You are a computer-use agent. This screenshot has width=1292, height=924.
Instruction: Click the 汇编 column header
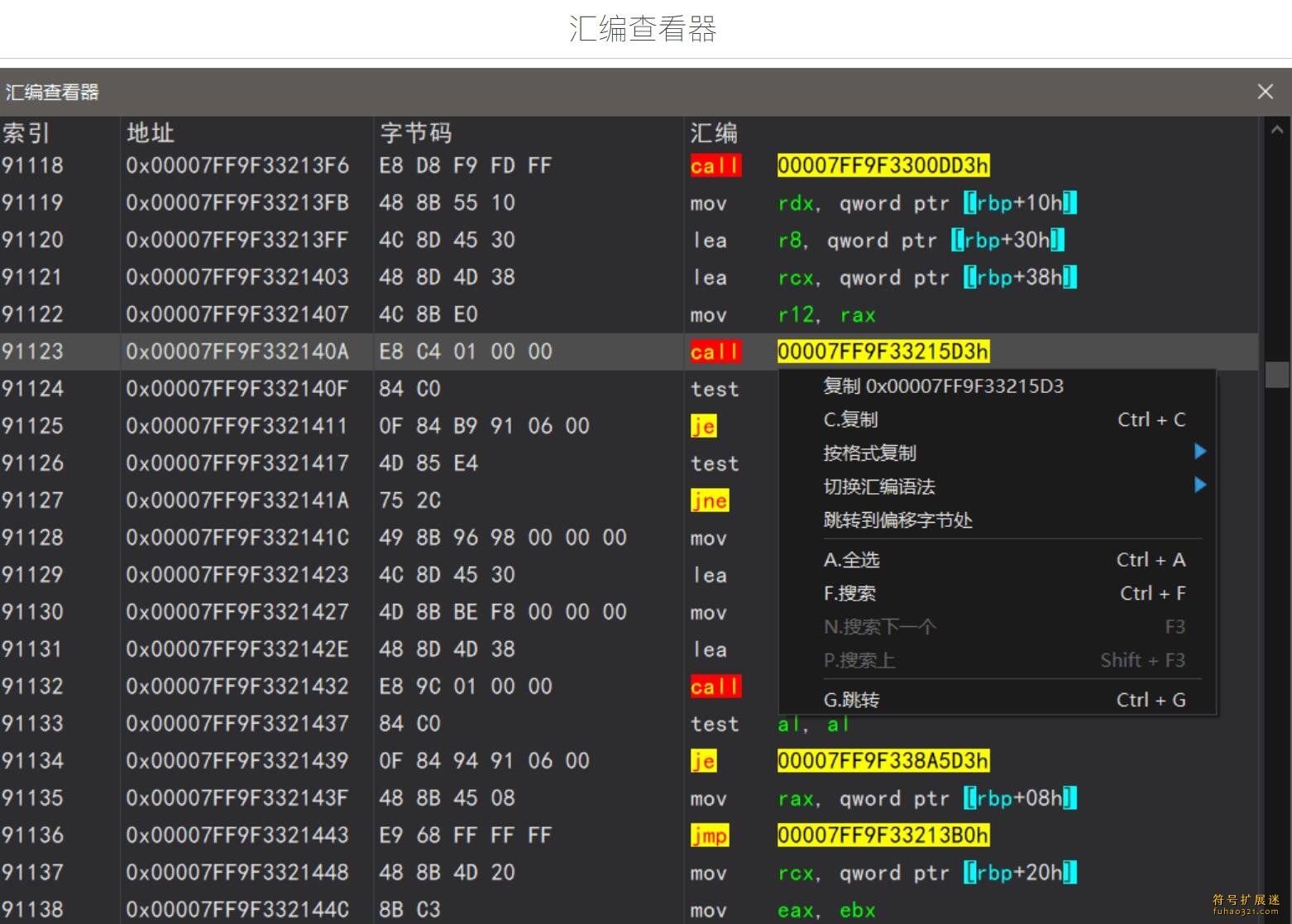tap(714, 133)
